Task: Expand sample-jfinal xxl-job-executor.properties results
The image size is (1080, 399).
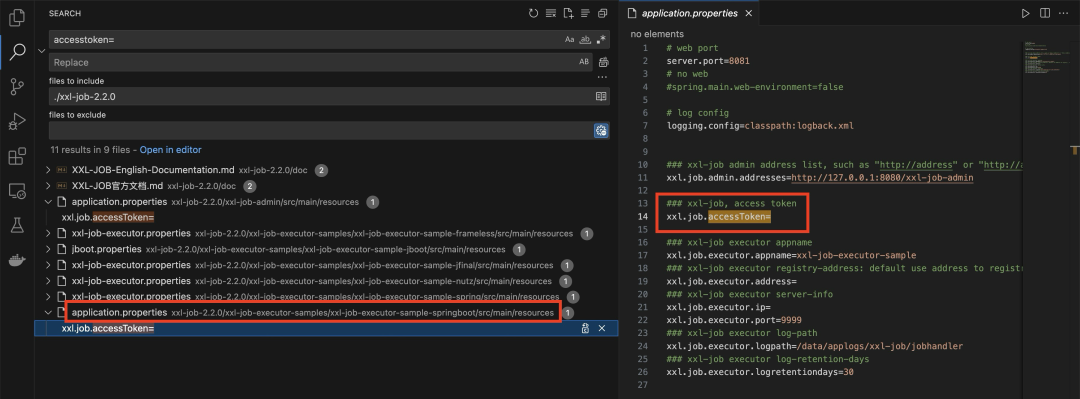Action: [x=48, y=265]
